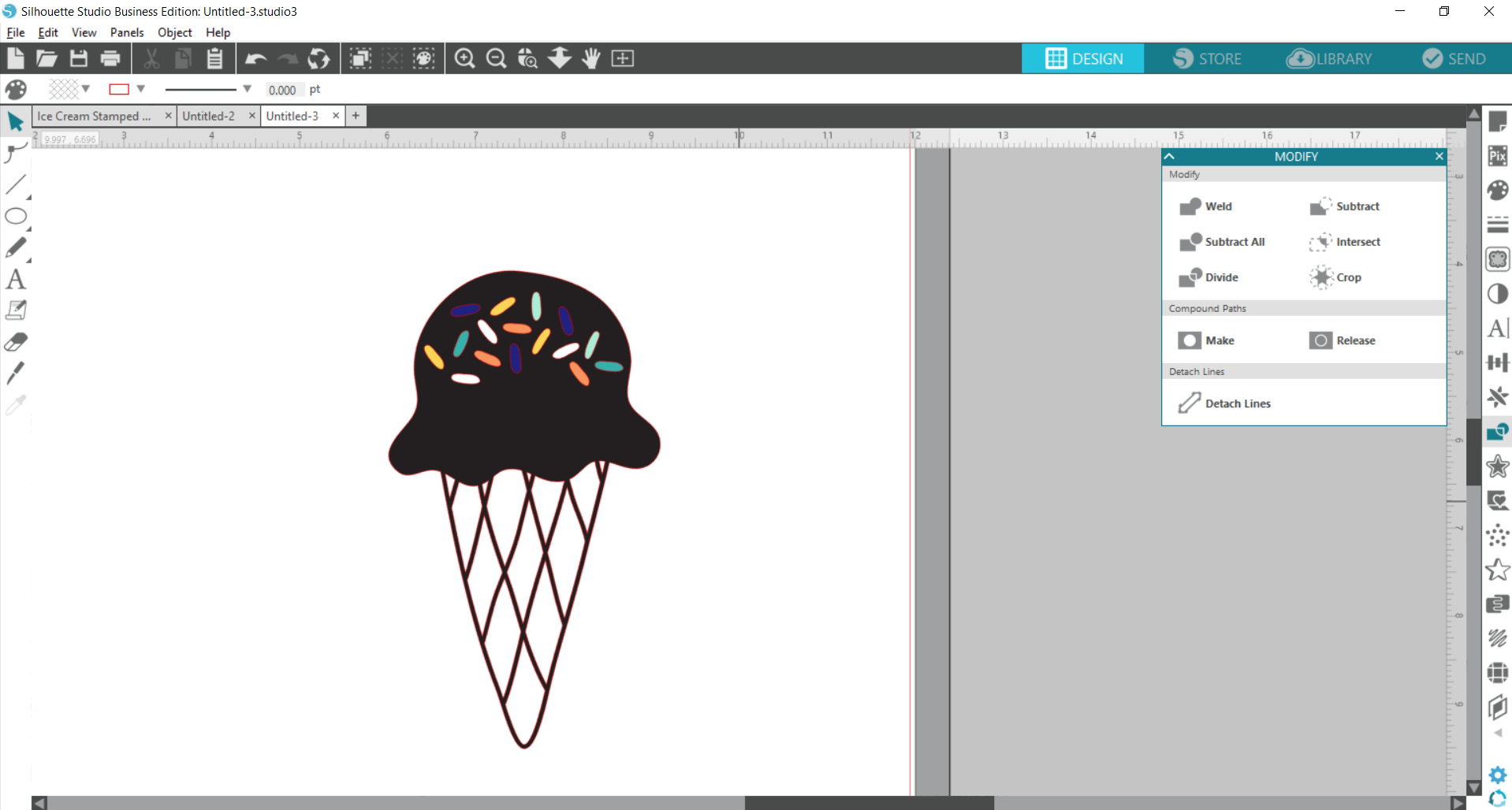Pick the Knife tool
The height and width of the screenshot is (810, 1512).
[16, 373]
